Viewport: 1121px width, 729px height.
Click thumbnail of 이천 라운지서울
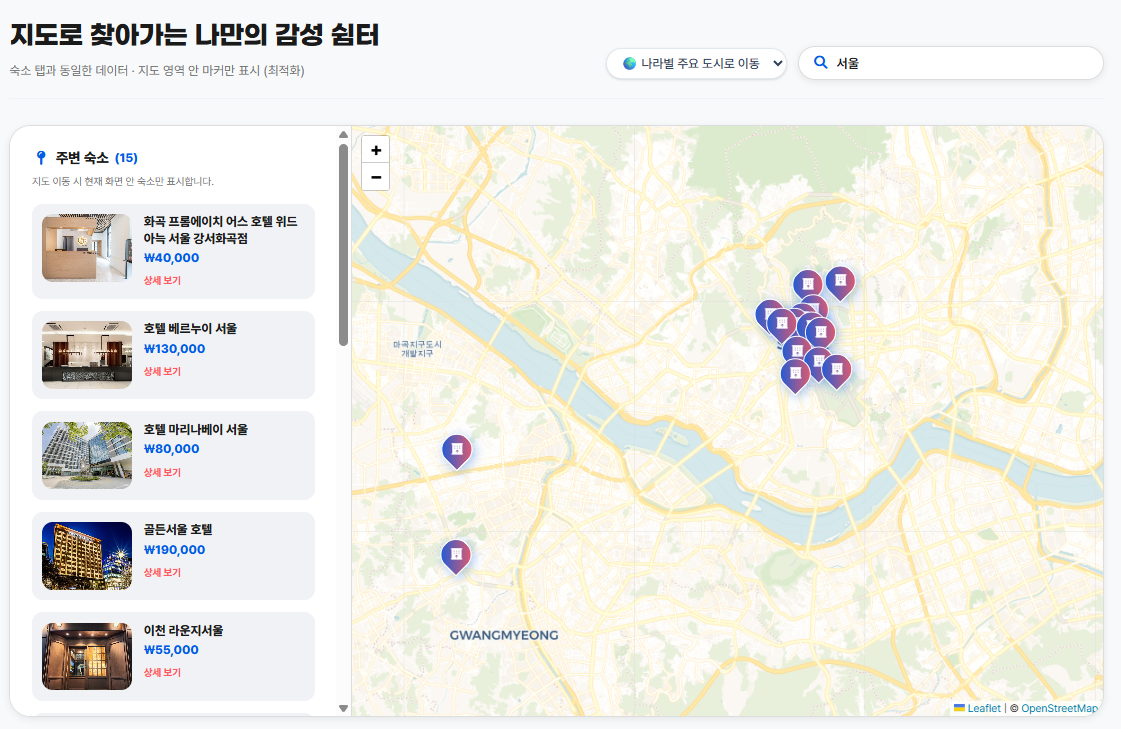point(87,656)
